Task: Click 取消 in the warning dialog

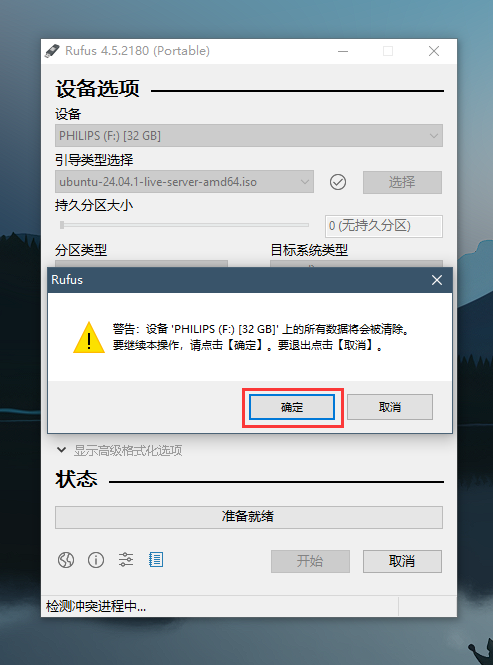Action: [390, 407]
